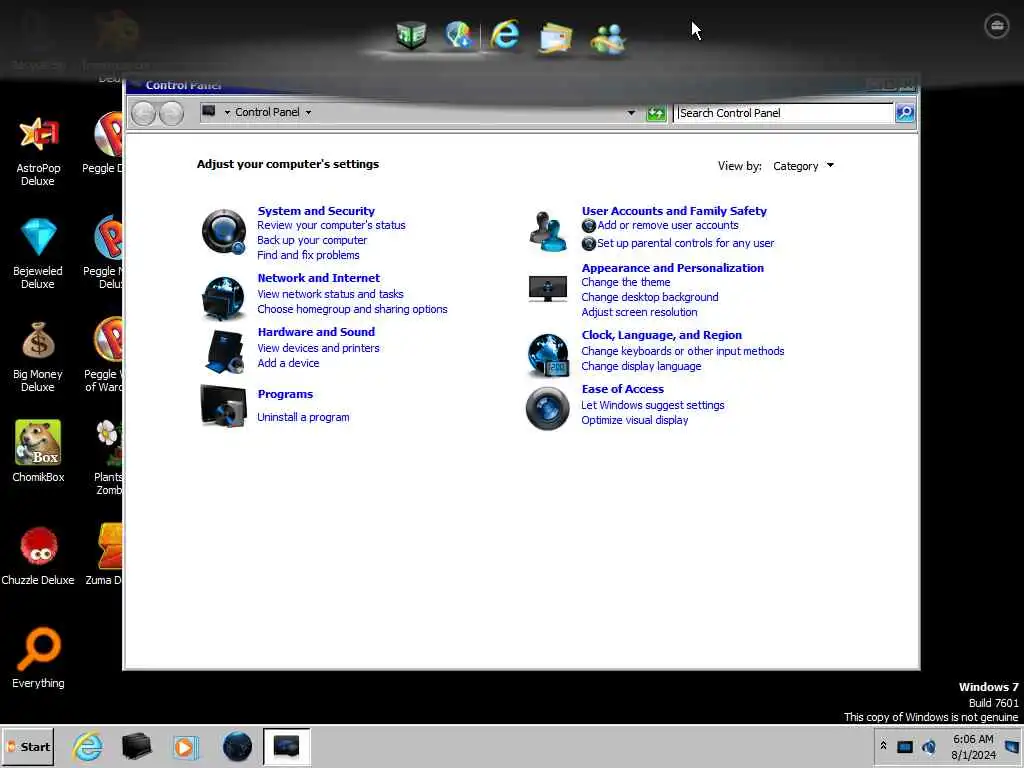Open User Accounts and Family Safety heading
Viewport: 1024px width, 768px height.
[x=674, y=211]
